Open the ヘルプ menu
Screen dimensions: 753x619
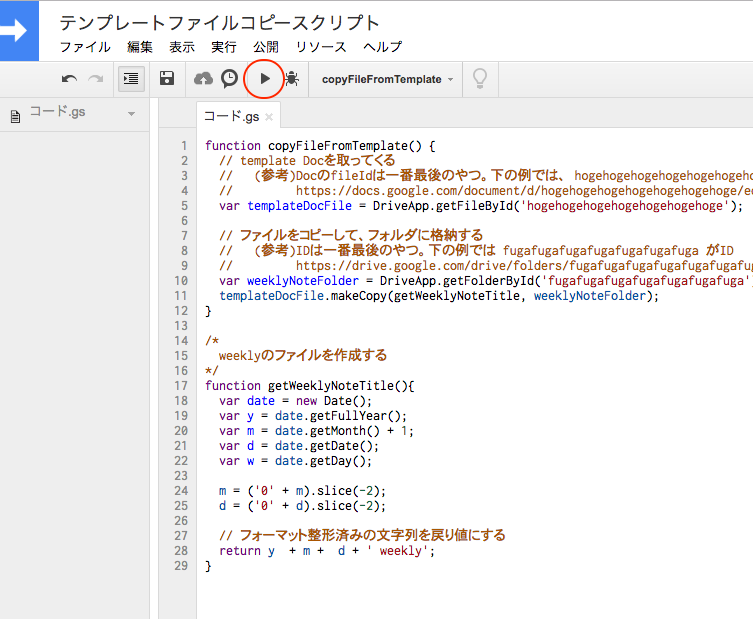[x=382, y=47]
